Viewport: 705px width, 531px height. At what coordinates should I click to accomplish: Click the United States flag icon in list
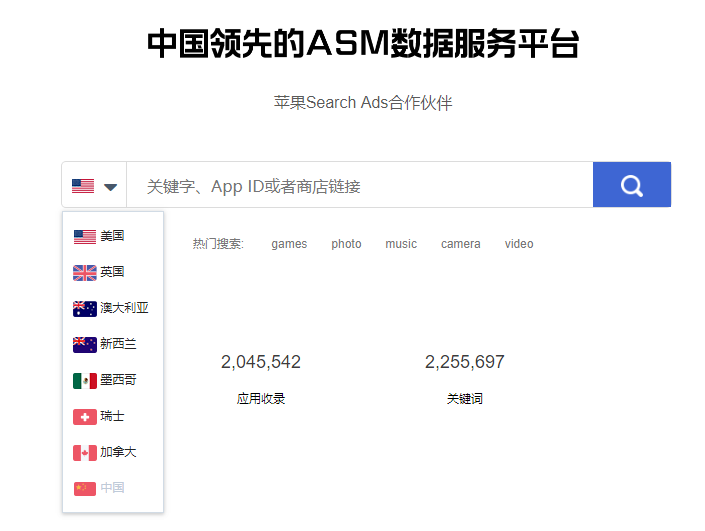[x=85, y=236]
